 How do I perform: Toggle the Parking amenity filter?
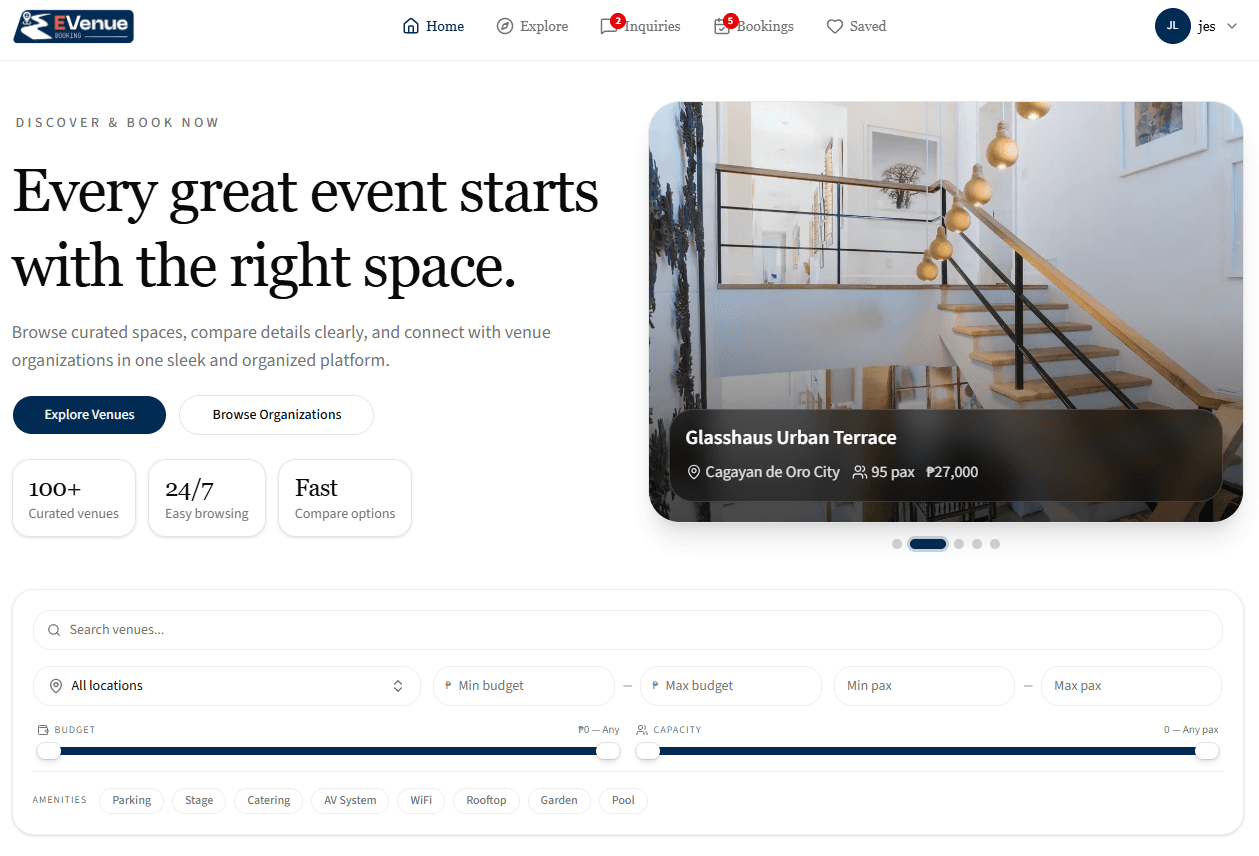click(x=131, y=800)
